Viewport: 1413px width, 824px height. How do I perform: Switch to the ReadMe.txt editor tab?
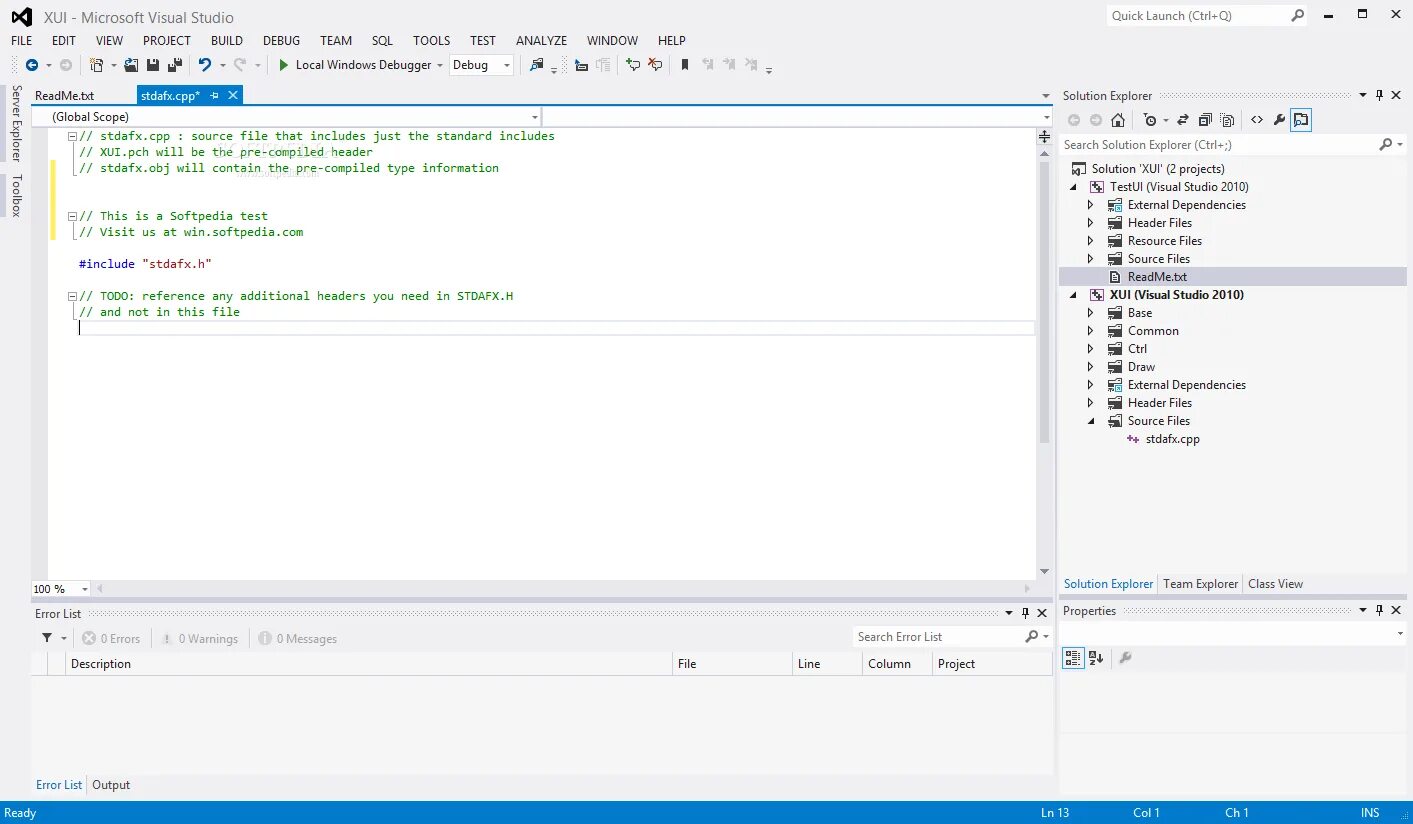(64, 96)
